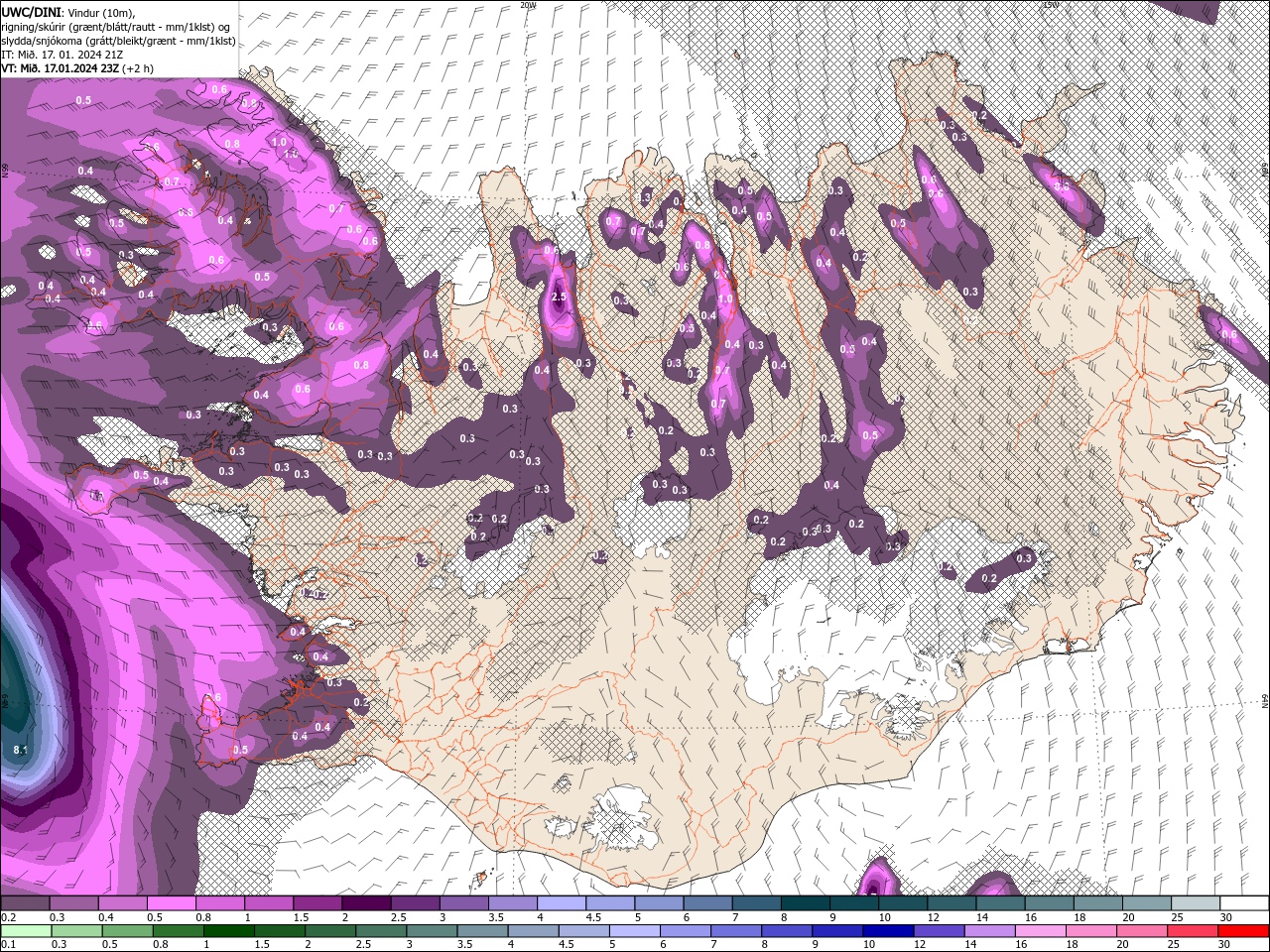Select the darkest purple snow swatch above 2
Screen dimensions: 1270x952
pyautogui.click(x=366, y=903)
